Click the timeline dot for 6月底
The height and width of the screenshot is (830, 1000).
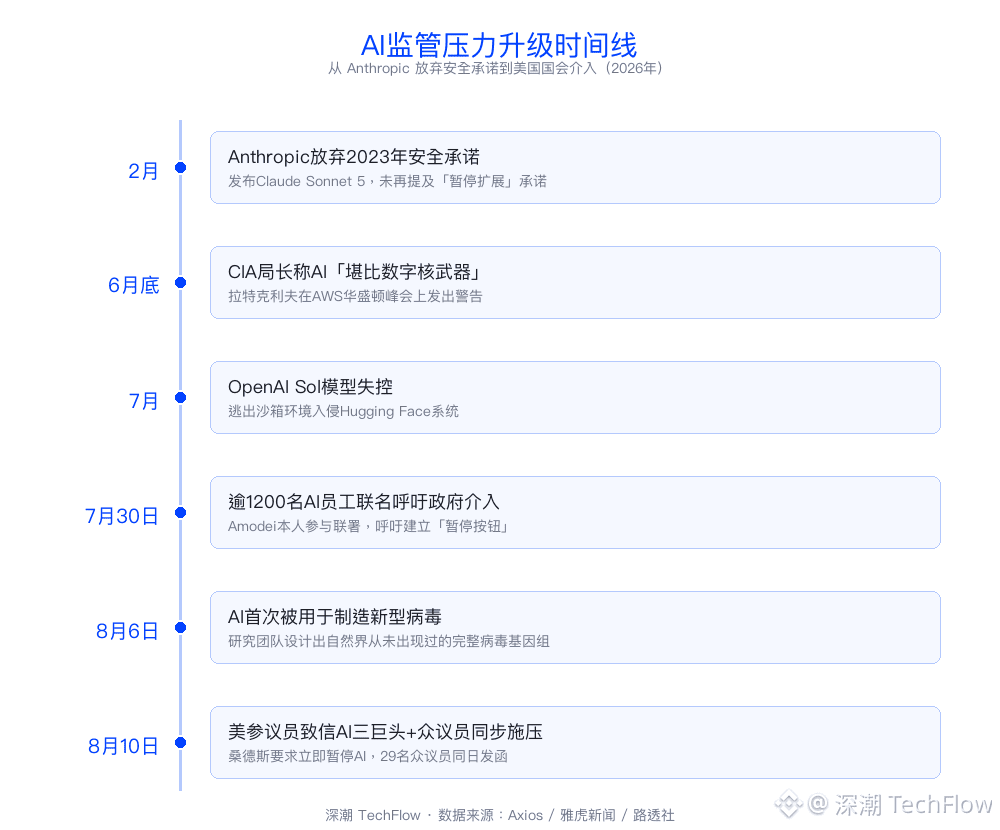[x=180, y=283]
